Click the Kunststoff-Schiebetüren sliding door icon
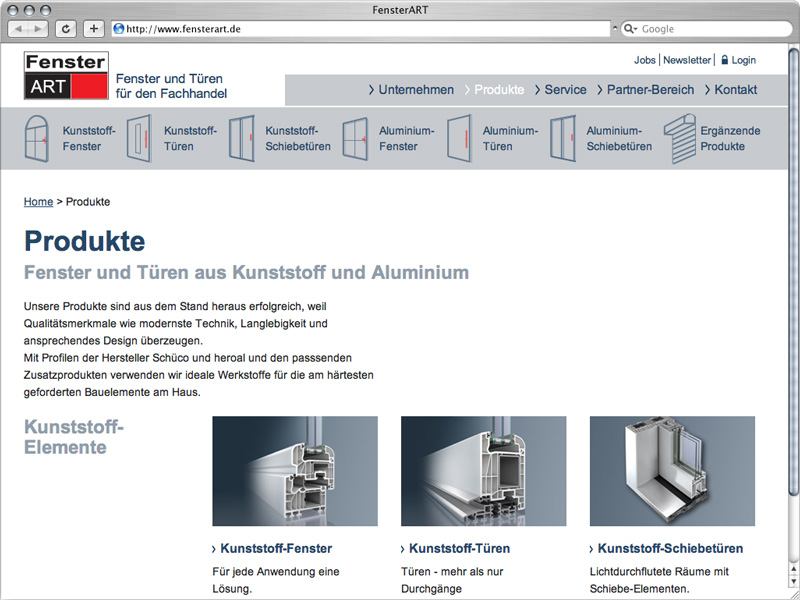 tap(242, 138)
